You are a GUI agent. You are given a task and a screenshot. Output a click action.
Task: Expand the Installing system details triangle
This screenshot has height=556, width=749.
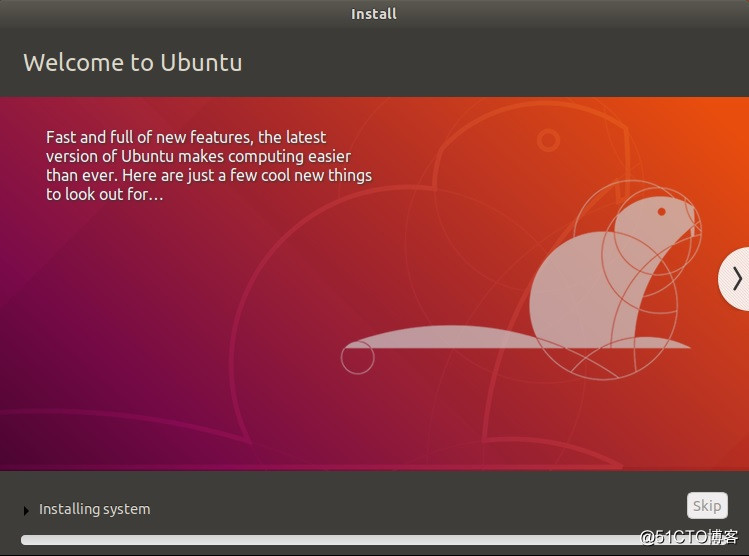[26, 511]
